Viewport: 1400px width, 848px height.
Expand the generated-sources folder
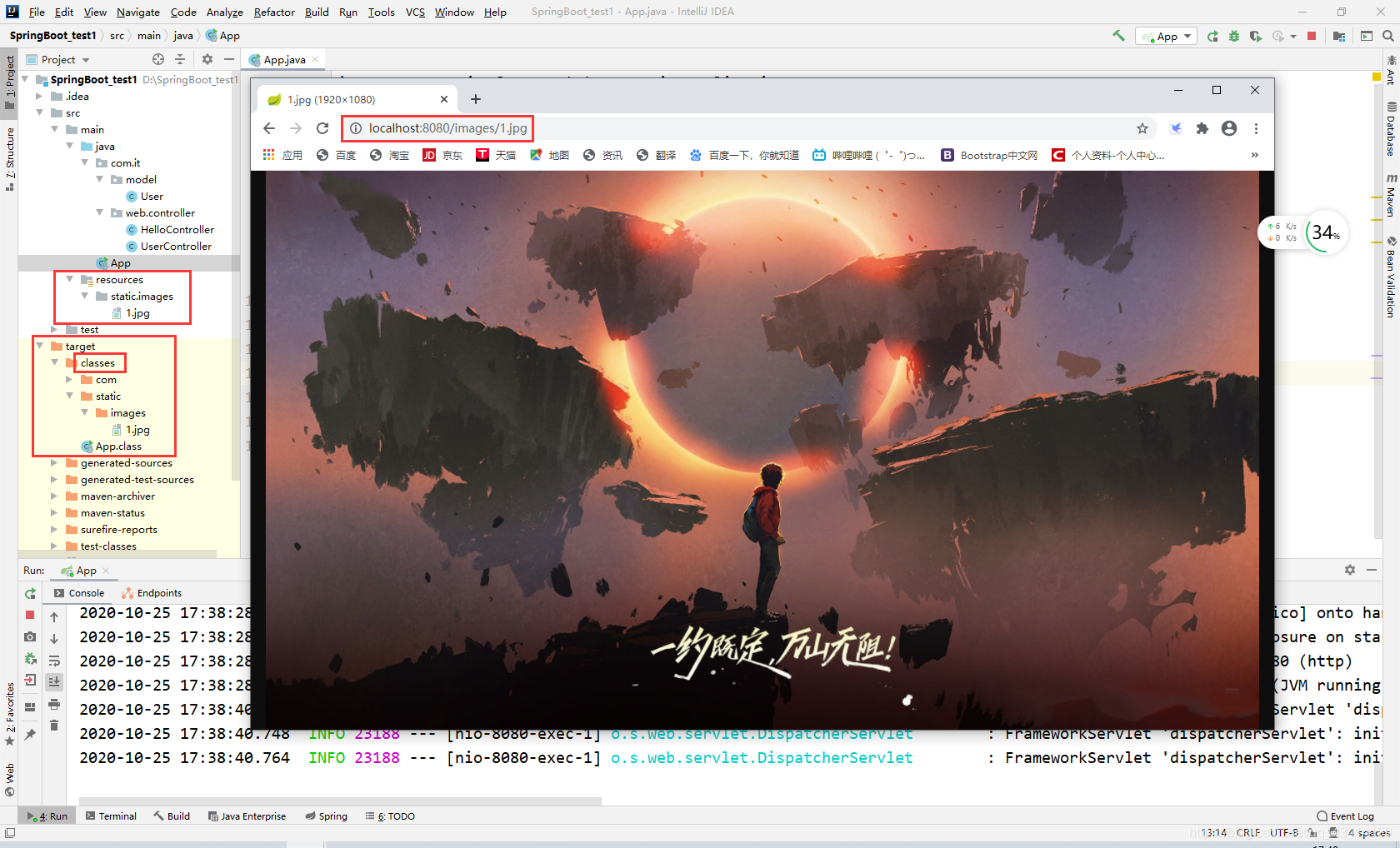point(54,463)
